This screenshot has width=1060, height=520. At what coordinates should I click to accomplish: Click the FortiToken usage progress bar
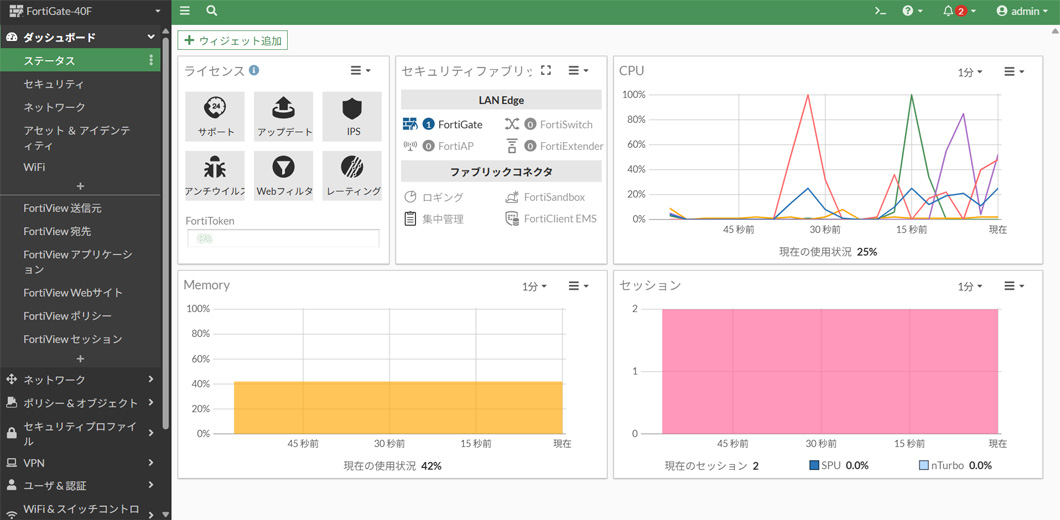point(283,239)
